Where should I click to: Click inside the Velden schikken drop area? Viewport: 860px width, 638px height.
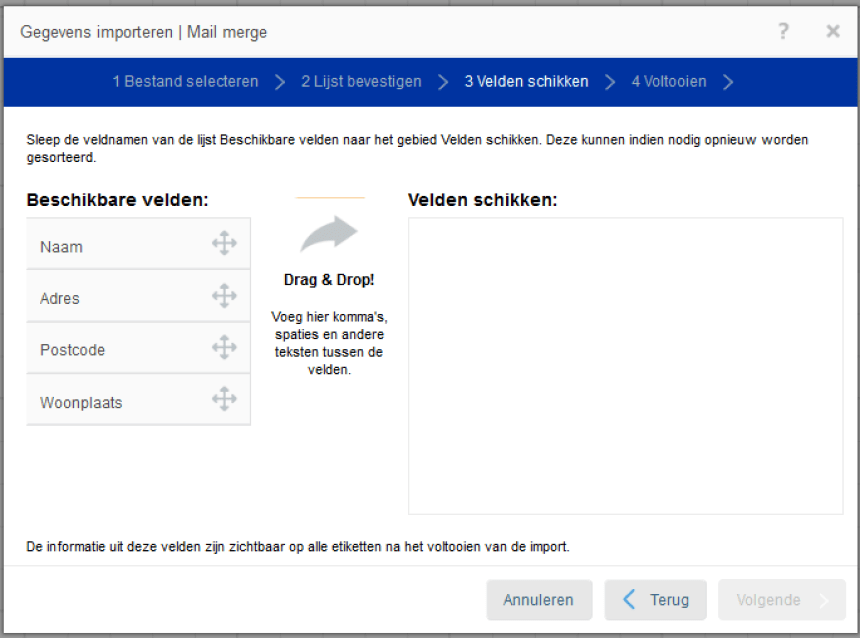tap(625, 366)
